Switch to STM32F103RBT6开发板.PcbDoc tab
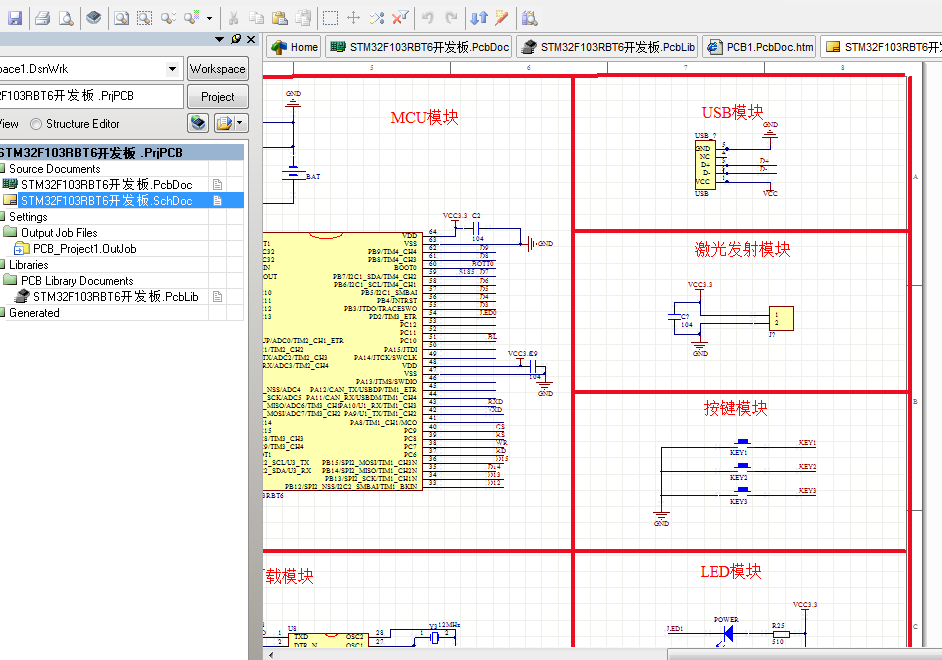Viewport: 942px width, 660px height. click(419, 47)
